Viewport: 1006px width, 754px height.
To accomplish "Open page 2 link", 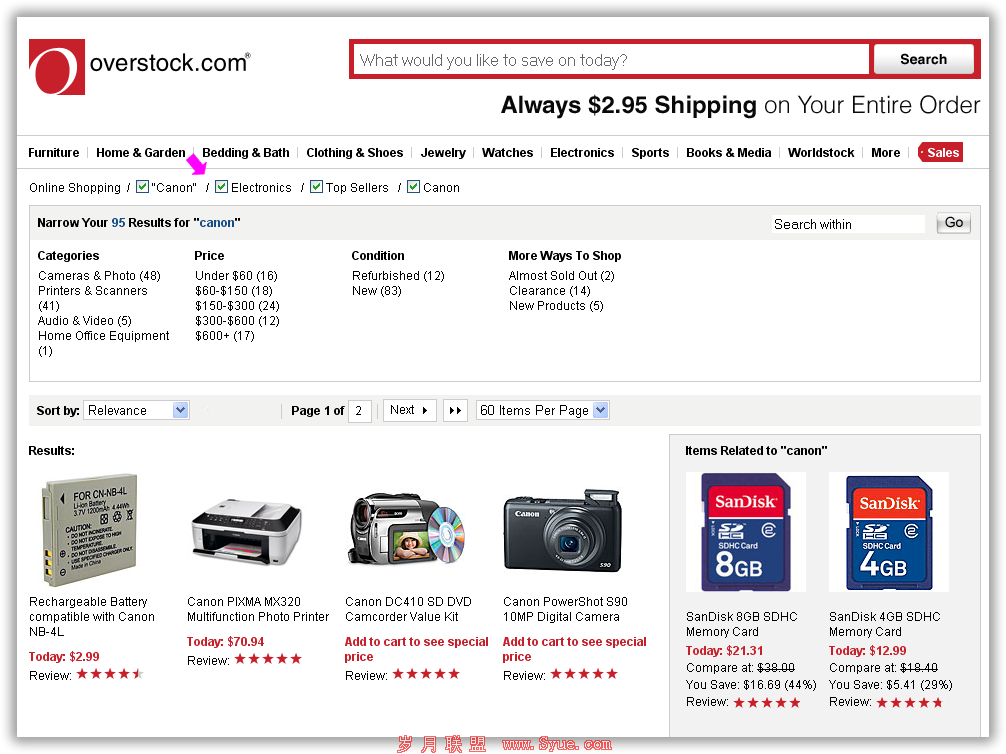I will [359, 411].
